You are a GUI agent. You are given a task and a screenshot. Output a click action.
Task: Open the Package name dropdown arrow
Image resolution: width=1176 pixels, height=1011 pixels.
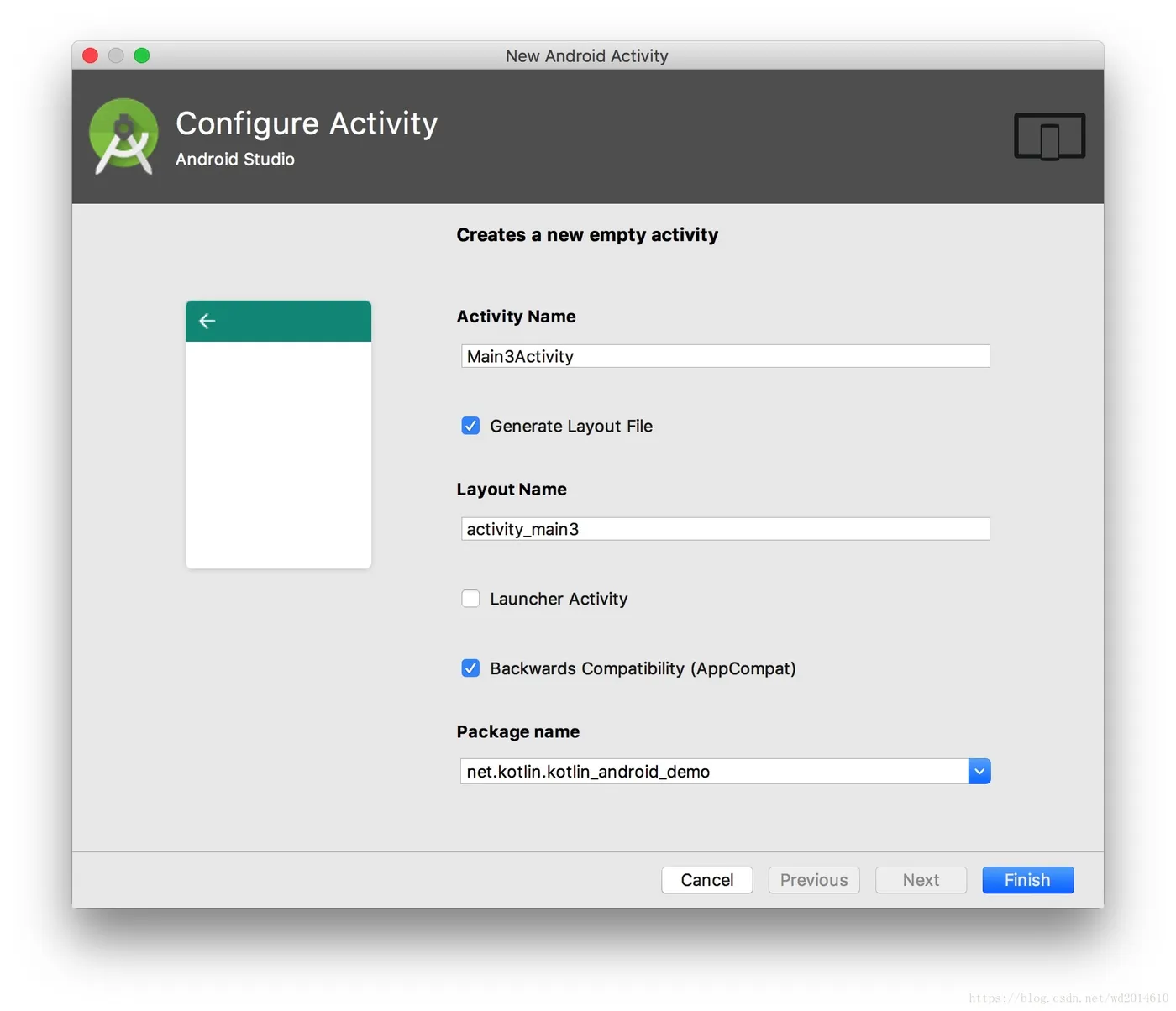(979, 771)
